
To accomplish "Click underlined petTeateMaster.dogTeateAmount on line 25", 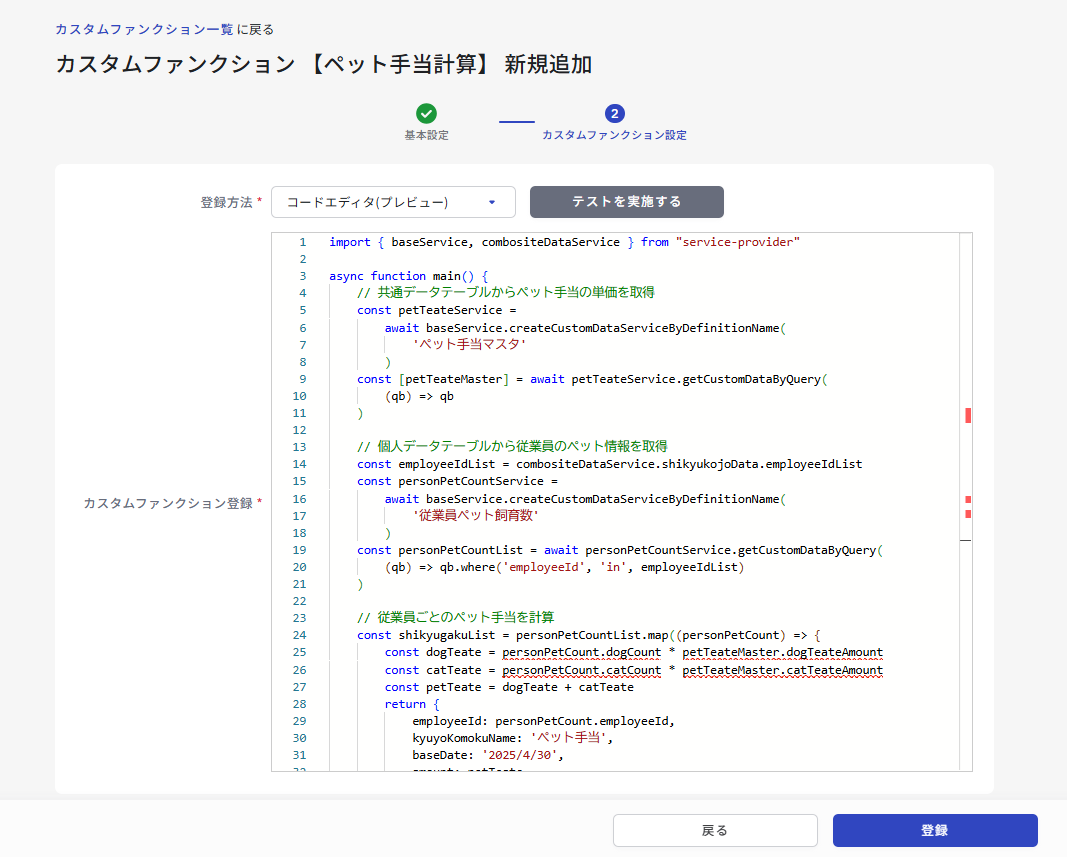I will click(783, 652).
